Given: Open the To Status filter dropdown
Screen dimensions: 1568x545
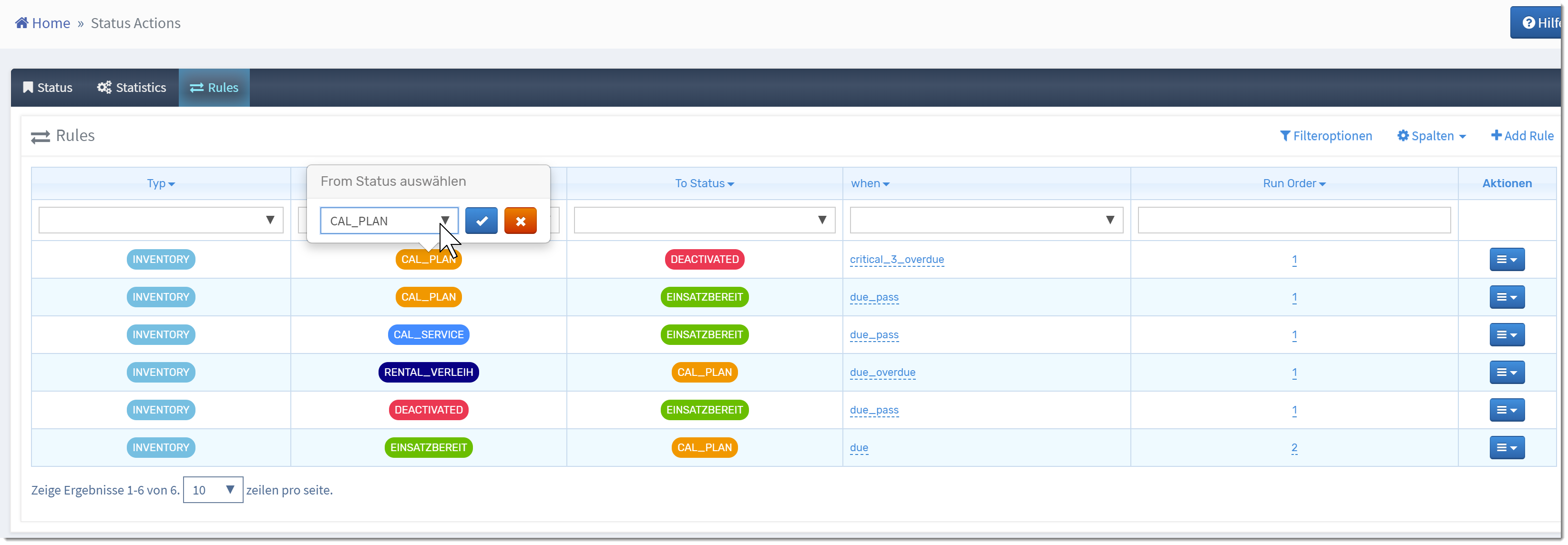Looking at the screenshot, I should (x=704, y=220).
